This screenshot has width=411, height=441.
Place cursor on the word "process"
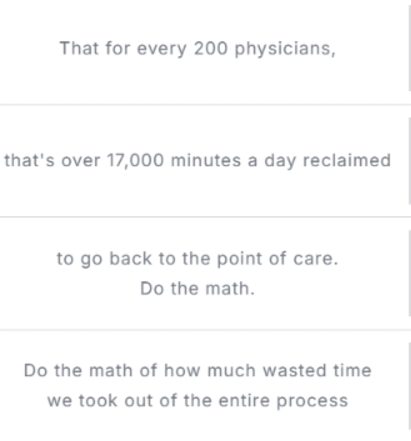[312, 401]
